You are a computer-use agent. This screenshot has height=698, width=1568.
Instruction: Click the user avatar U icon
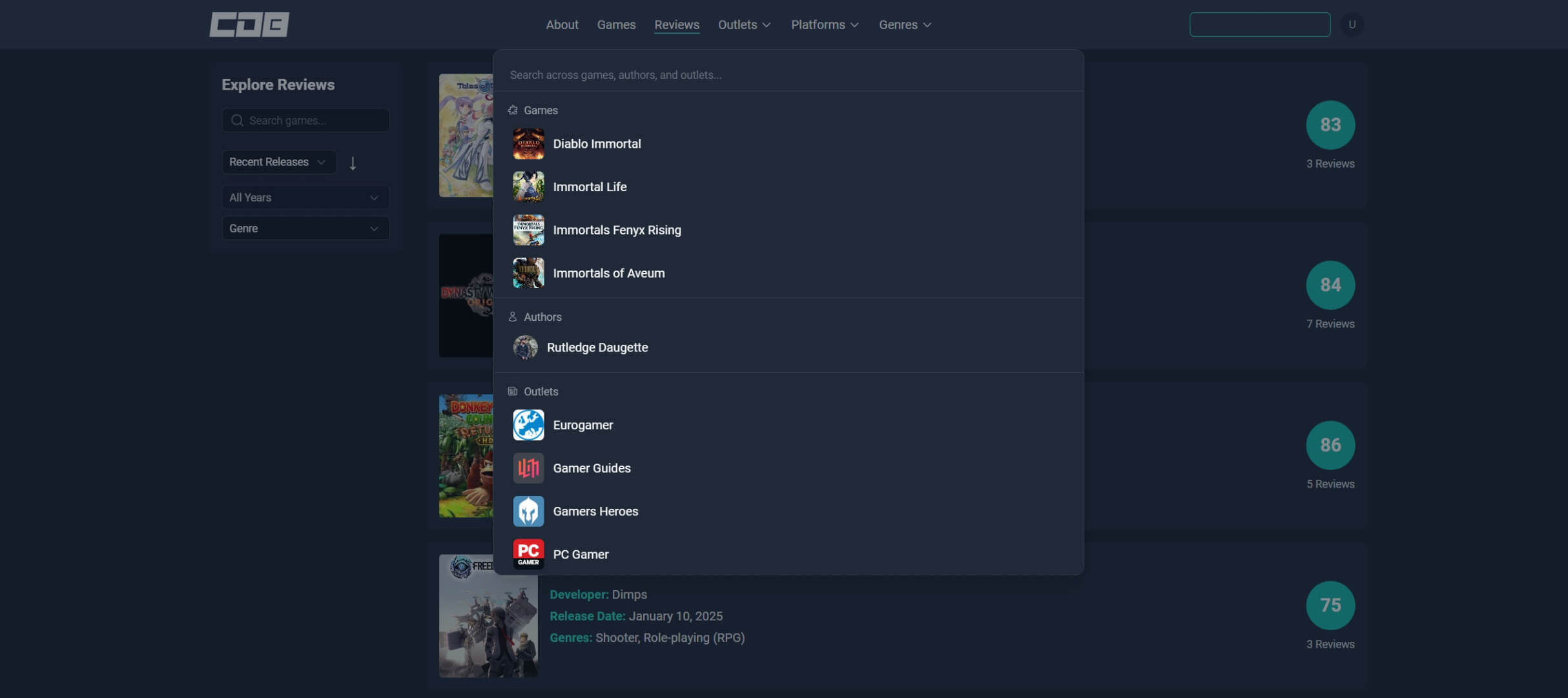coord(1352,25)
